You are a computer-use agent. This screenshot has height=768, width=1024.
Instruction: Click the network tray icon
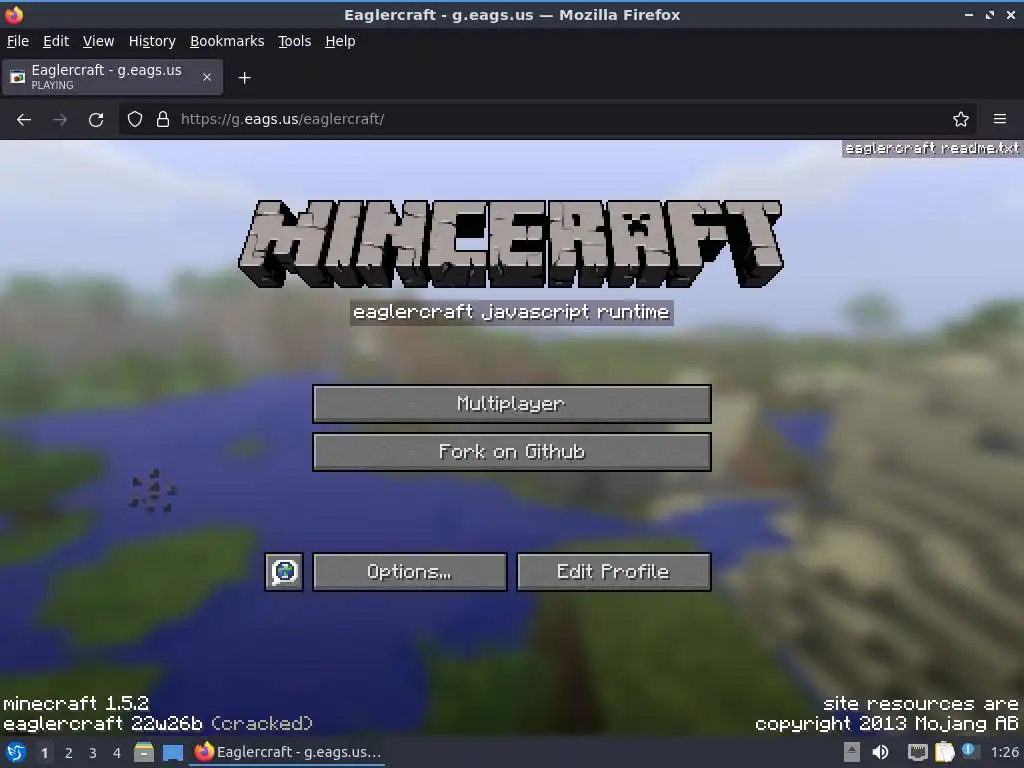coord(918,752)
